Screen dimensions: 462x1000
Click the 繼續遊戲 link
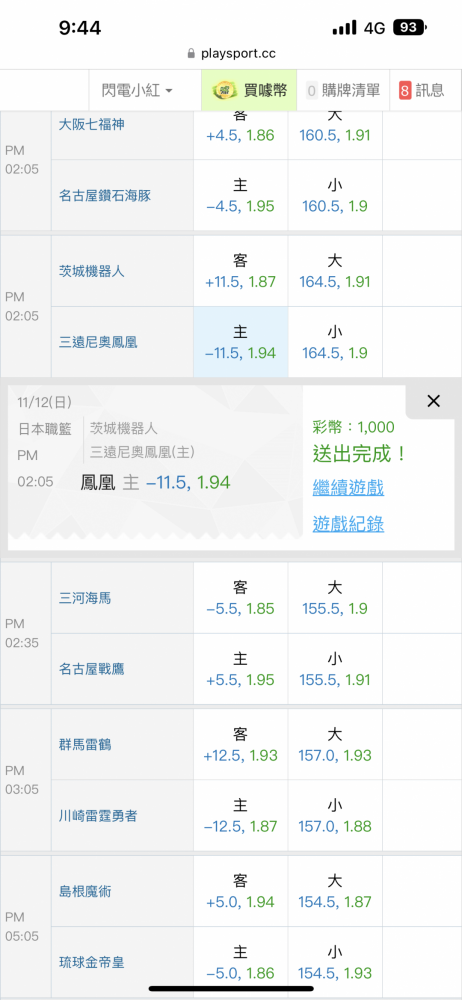point(348,489)
